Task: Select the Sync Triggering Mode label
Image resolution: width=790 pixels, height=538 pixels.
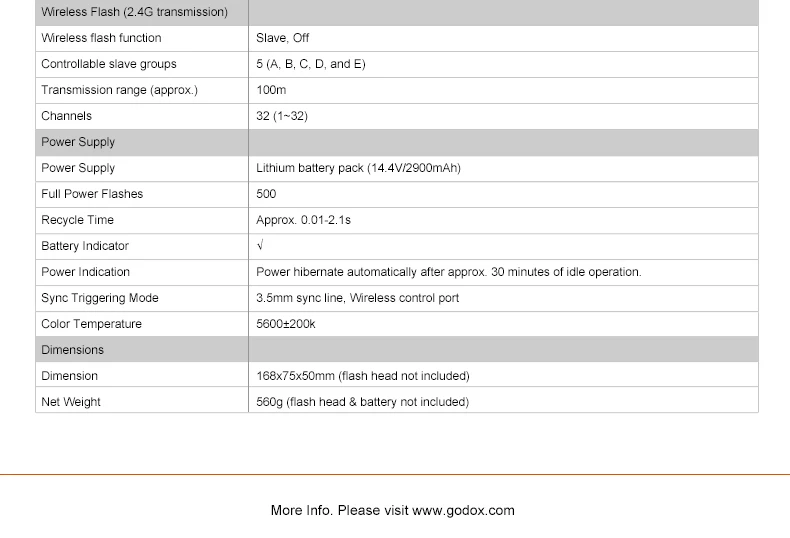Action: coord(100,298)
